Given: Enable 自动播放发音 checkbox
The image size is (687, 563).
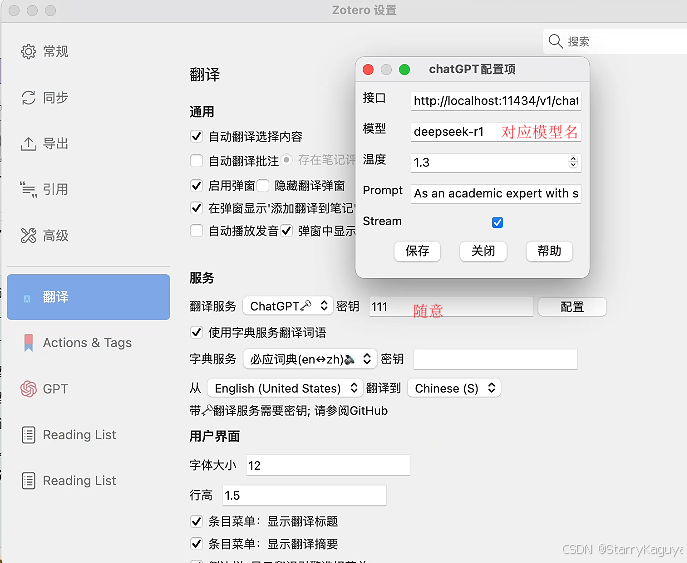Looking at the screenshot, I should (196, 230).
